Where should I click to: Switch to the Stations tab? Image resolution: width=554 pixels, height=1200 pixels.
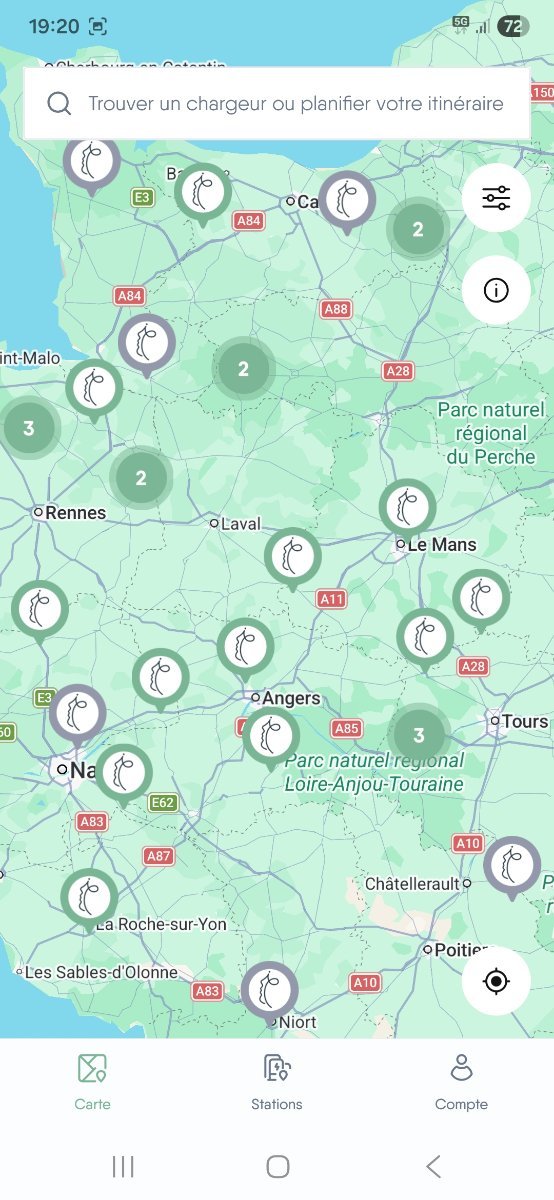click(x=277, y=1082)
